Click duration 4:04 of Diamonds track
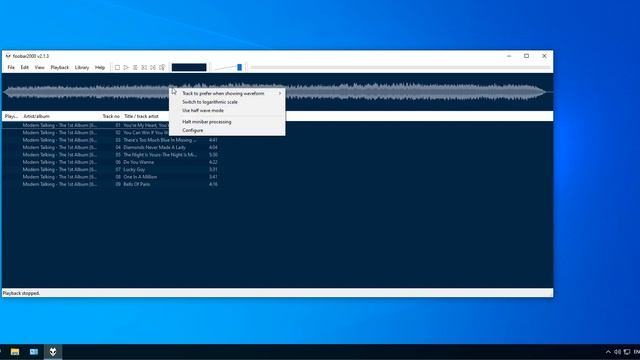 (213, 147)
